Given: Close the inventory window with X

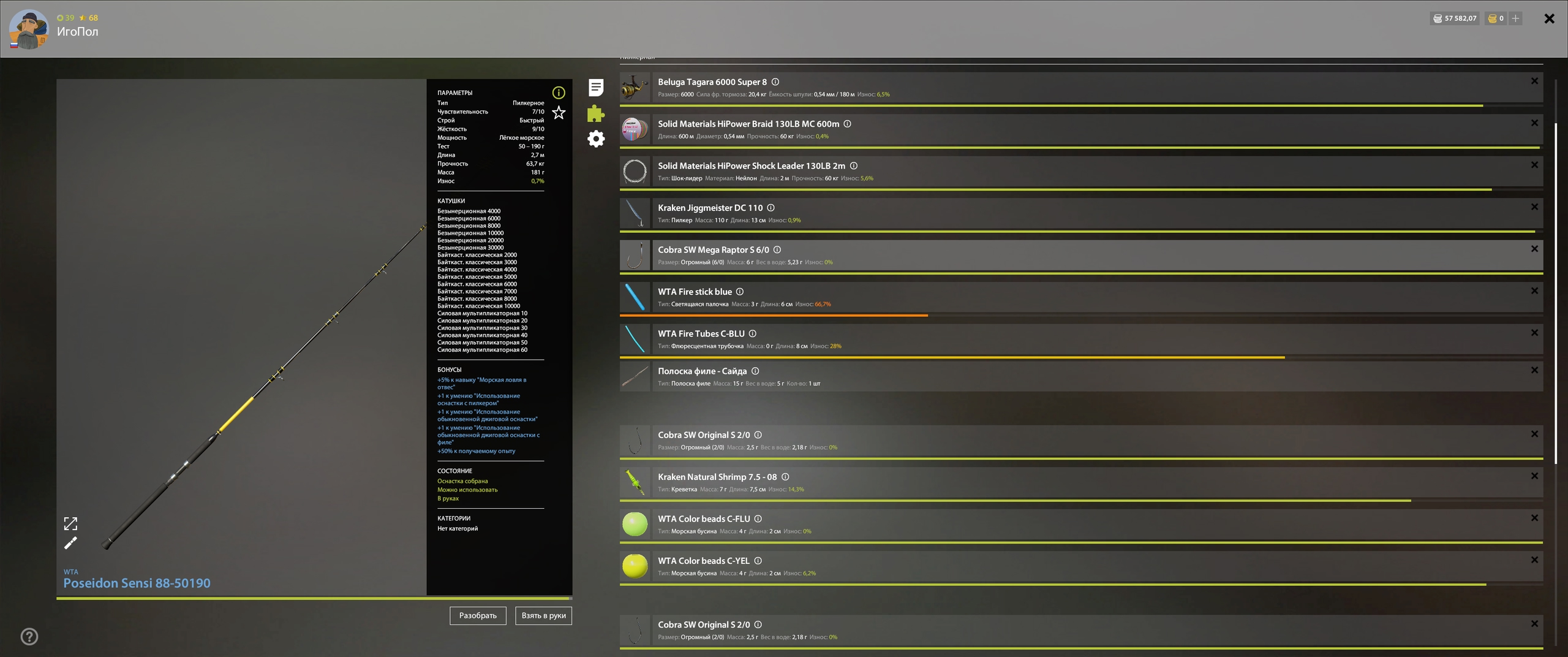Looking at the screenshot, I should [x=1549, y=18].
